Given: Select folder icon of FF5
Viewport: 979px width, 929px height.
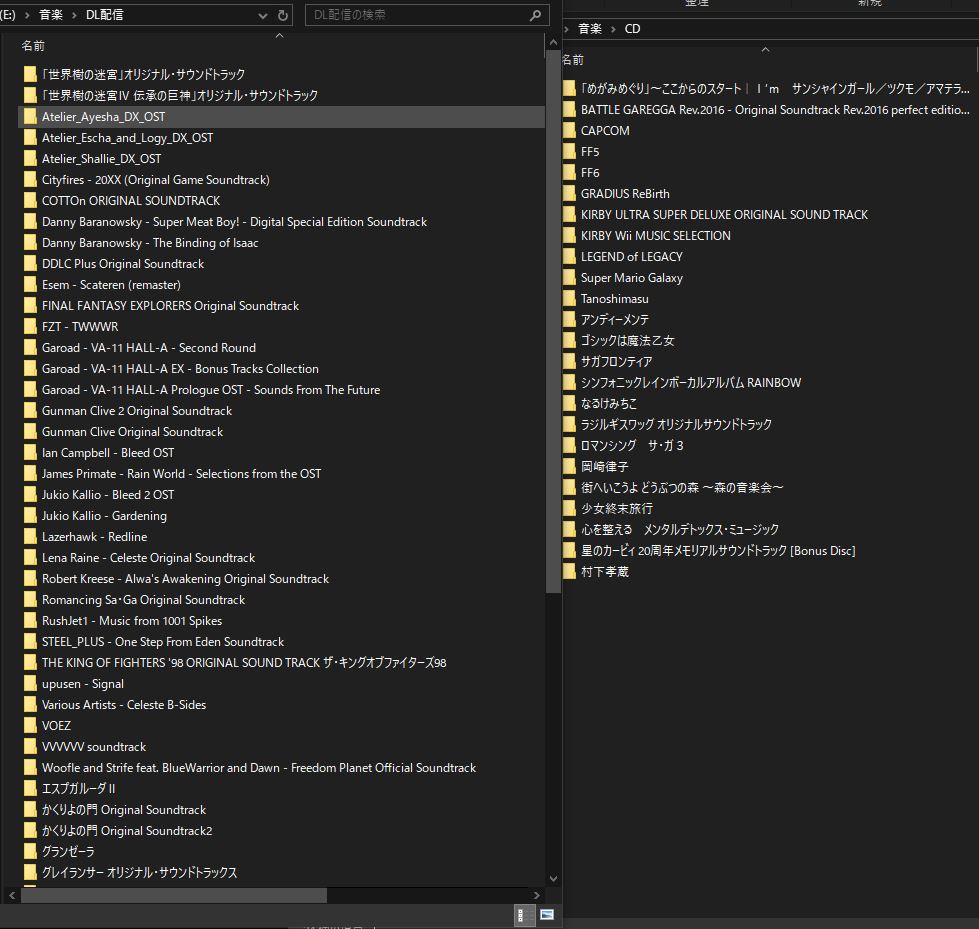Looking at the screenshot, I should click(x=569, y=152).
